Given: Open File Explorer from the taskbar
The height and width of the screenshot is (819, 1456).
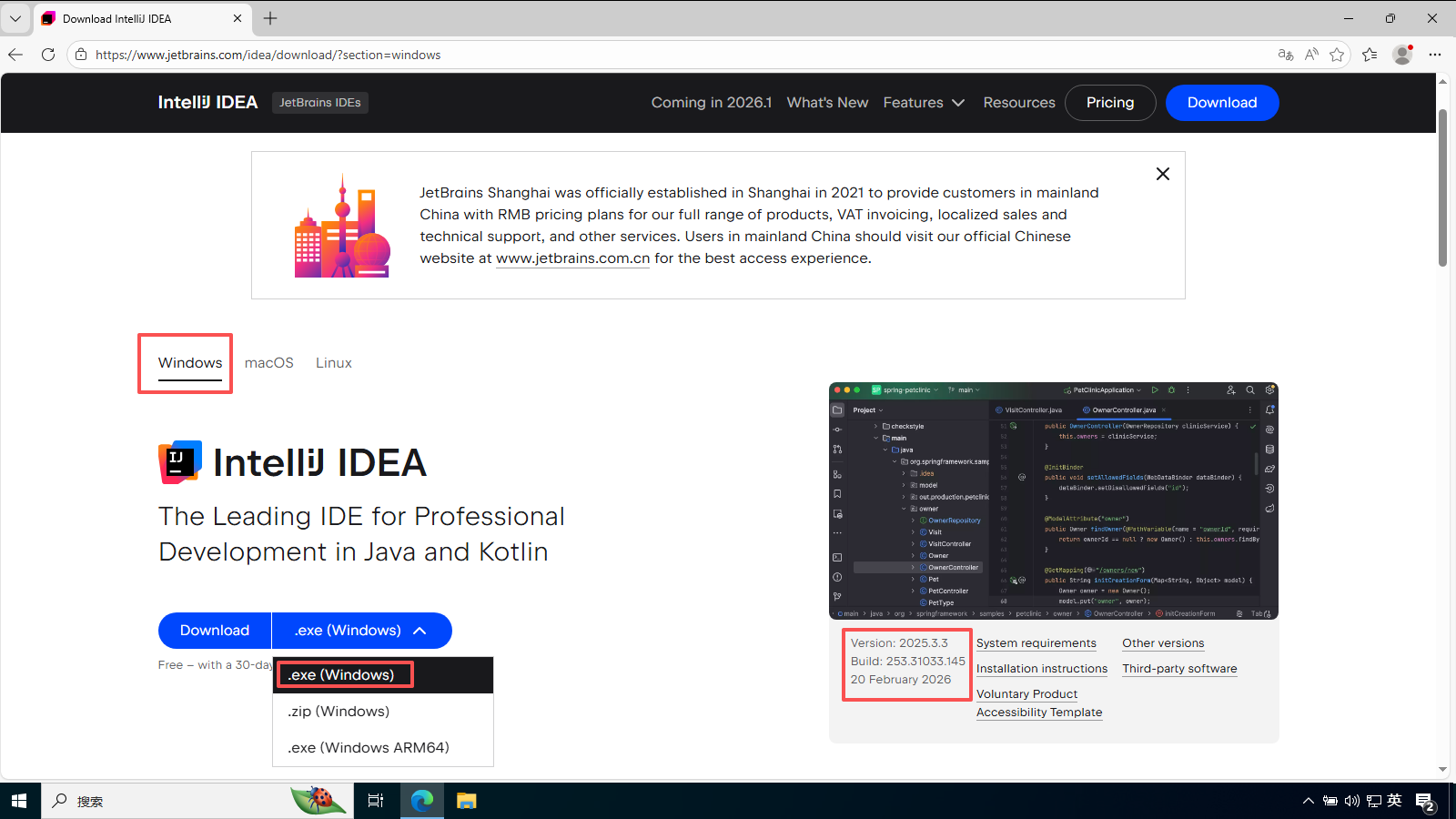Looking at the screenshot, I should coord(466,801).
